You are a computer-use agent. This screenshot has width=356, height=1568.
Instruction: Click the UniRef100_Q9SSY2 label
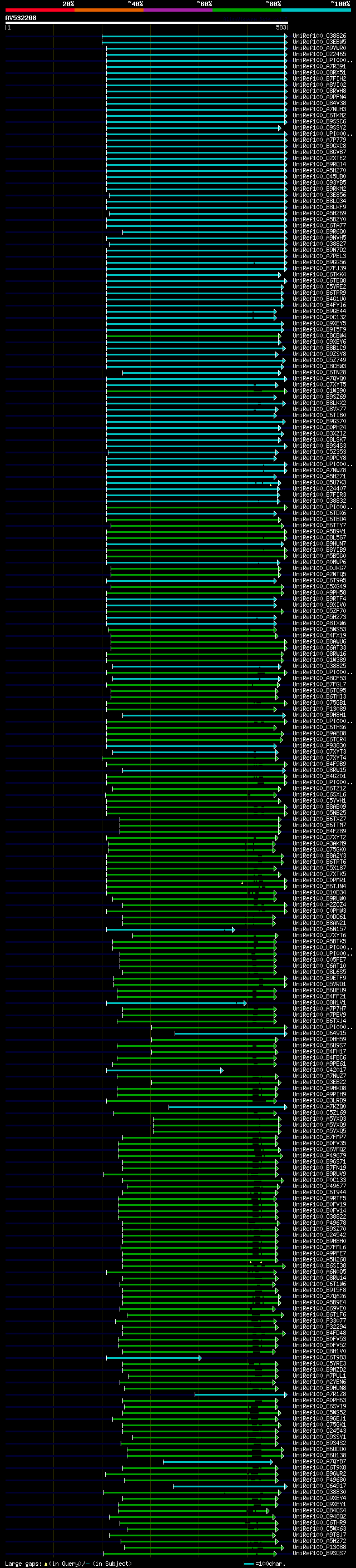tap(319, 128)
